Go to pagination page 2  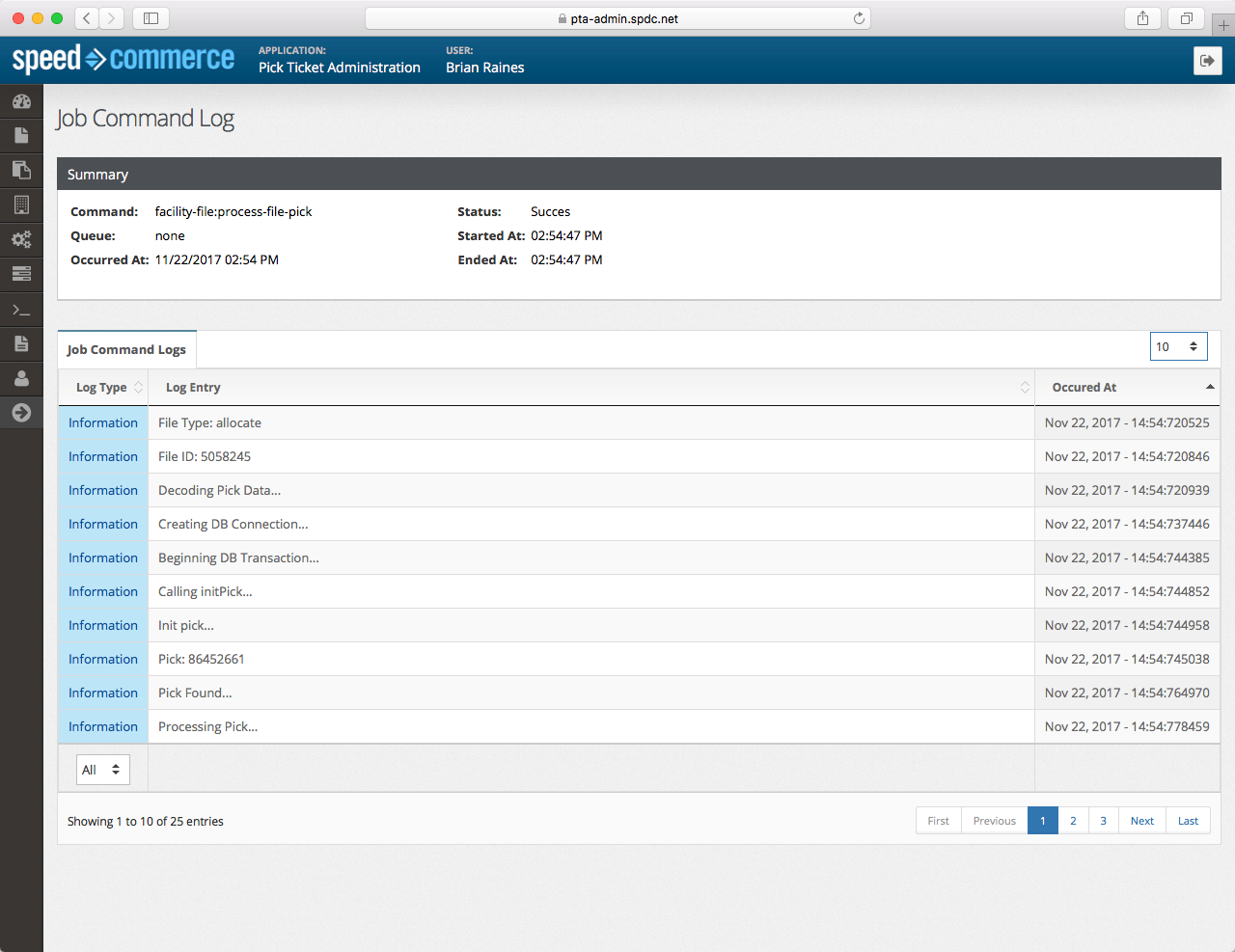[x=1073, y=821]
